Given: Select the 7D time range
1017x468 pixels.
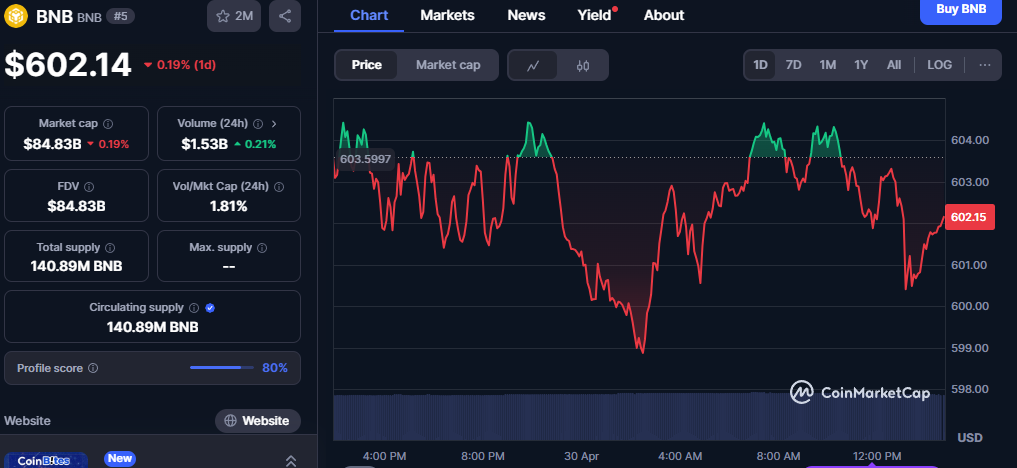Looking at the screenshot, I should (x=793, y=65).
